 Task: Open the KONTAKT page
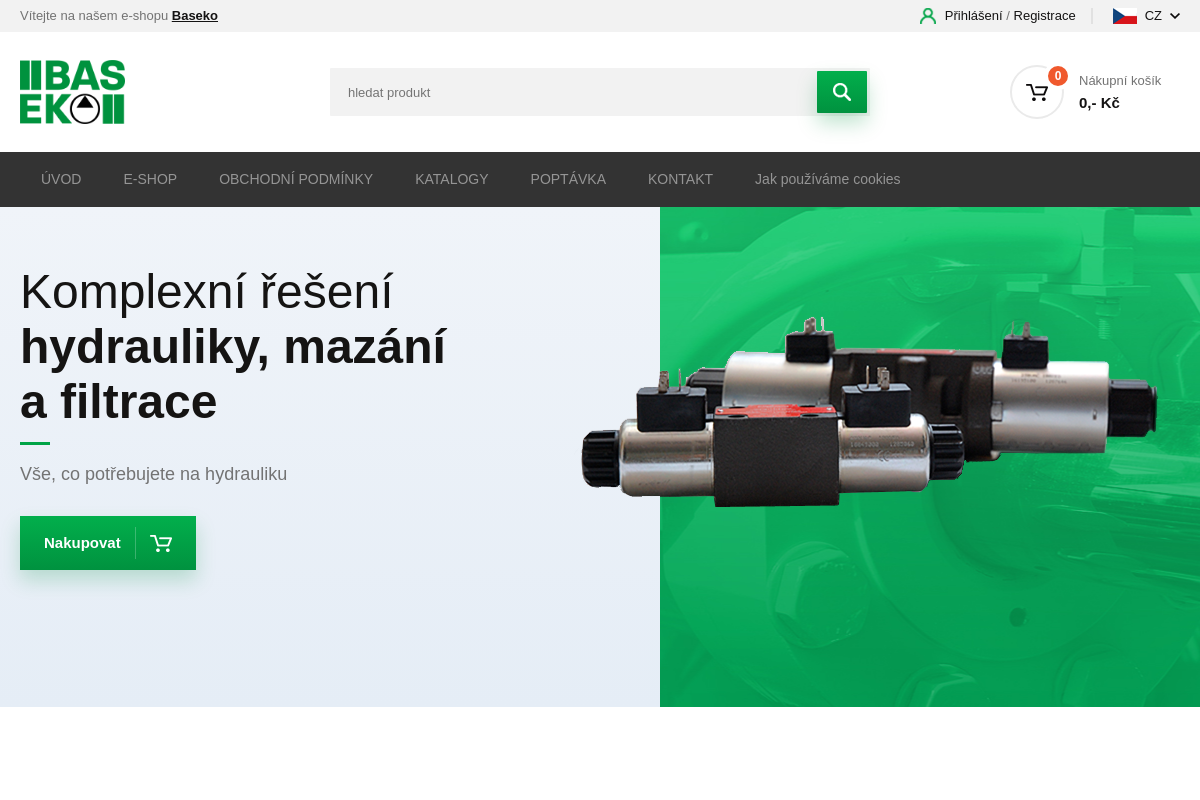point(680,179)
